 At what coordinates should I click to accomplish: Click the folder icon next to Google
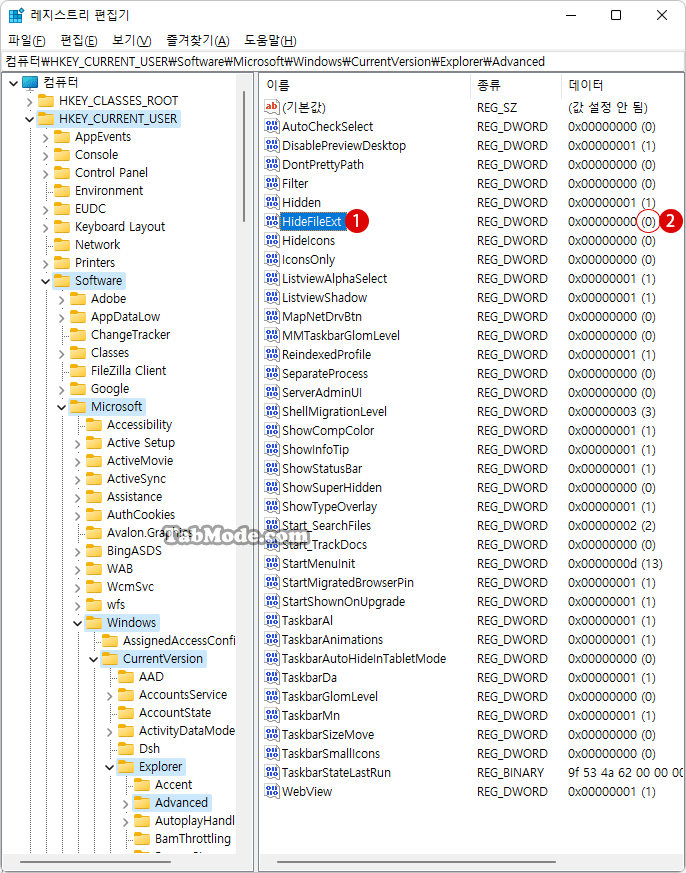coord(78,389)
